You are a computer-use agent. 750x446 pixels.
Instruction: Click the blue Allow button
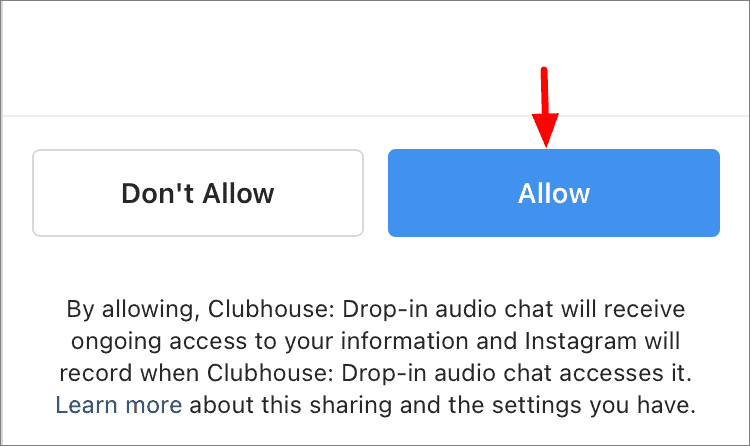(x=554, y=193)
